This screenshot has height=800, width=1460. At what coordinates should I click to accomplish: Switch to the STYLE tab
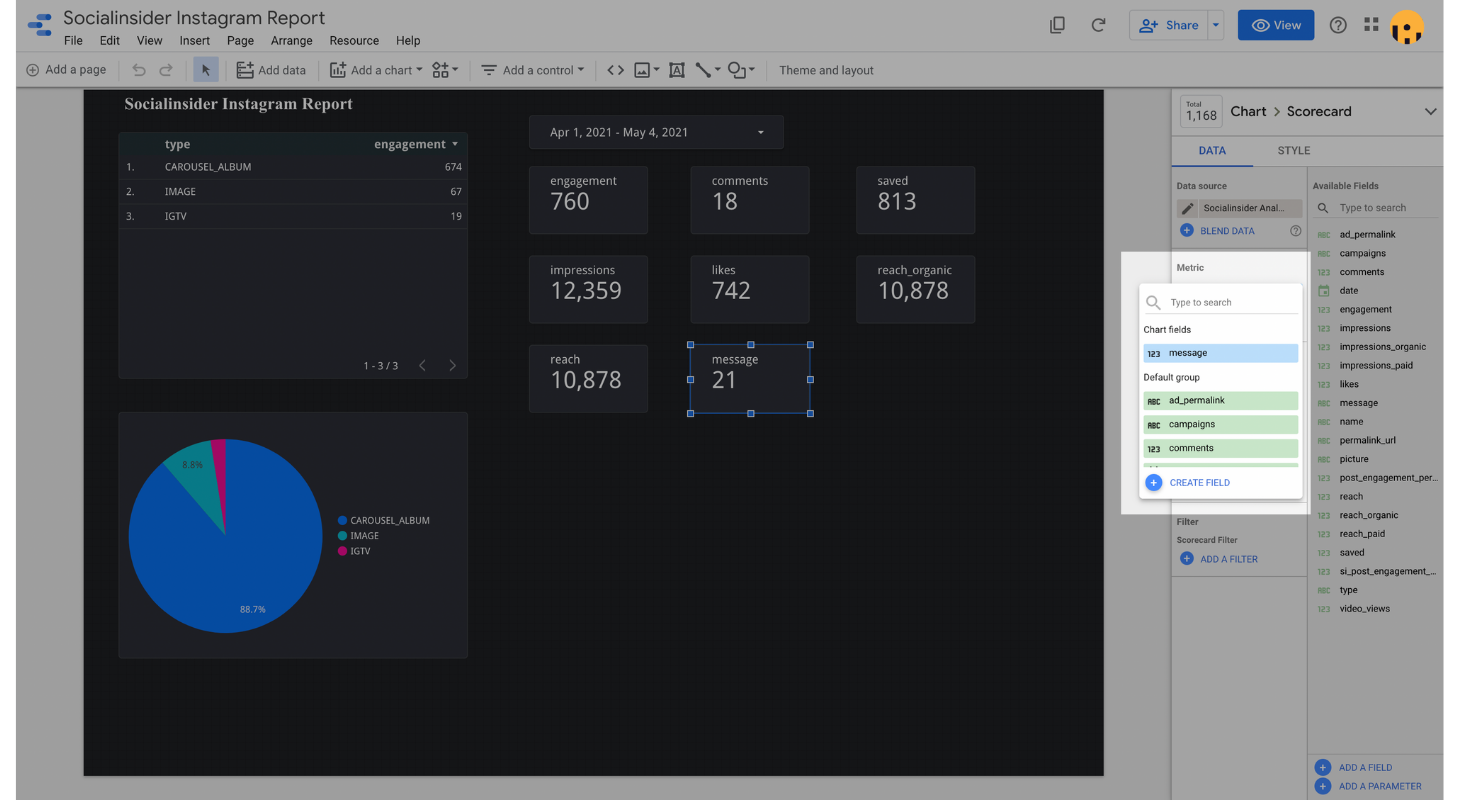(1293, 151)
